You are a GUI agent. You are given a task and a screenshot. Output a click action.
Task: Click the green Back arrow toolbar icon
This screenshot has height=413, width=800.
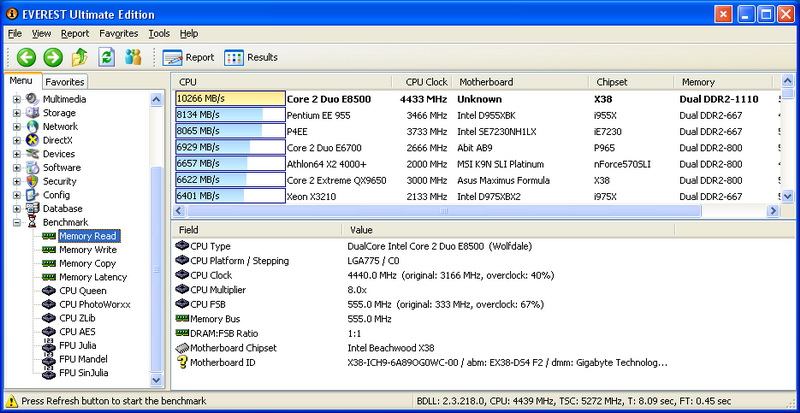26,57
